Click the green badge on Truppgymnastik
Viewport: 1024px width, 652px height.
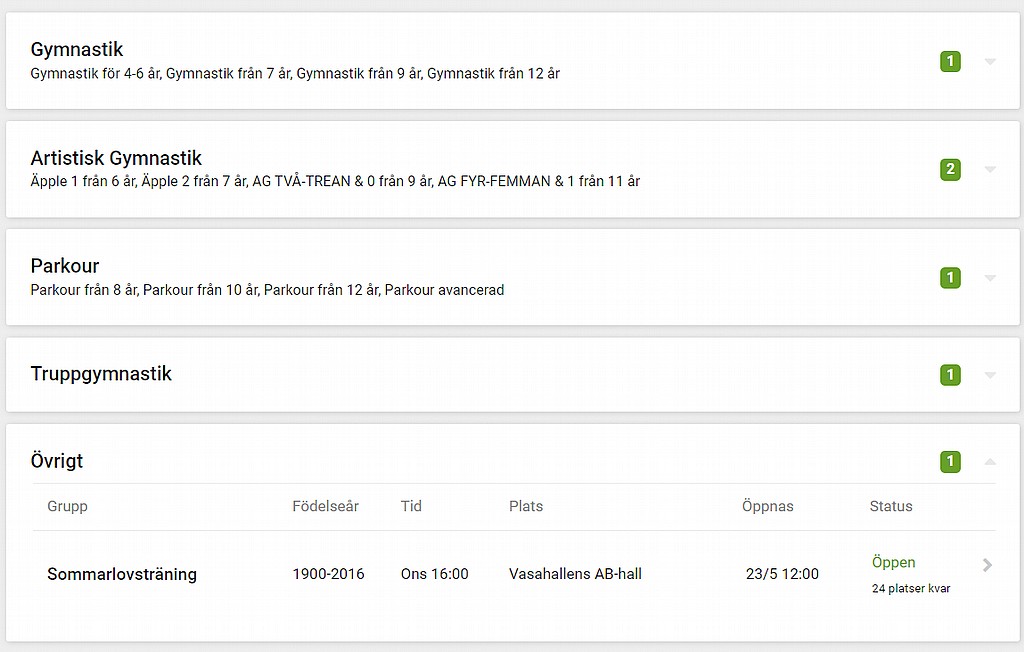(950, 376)
